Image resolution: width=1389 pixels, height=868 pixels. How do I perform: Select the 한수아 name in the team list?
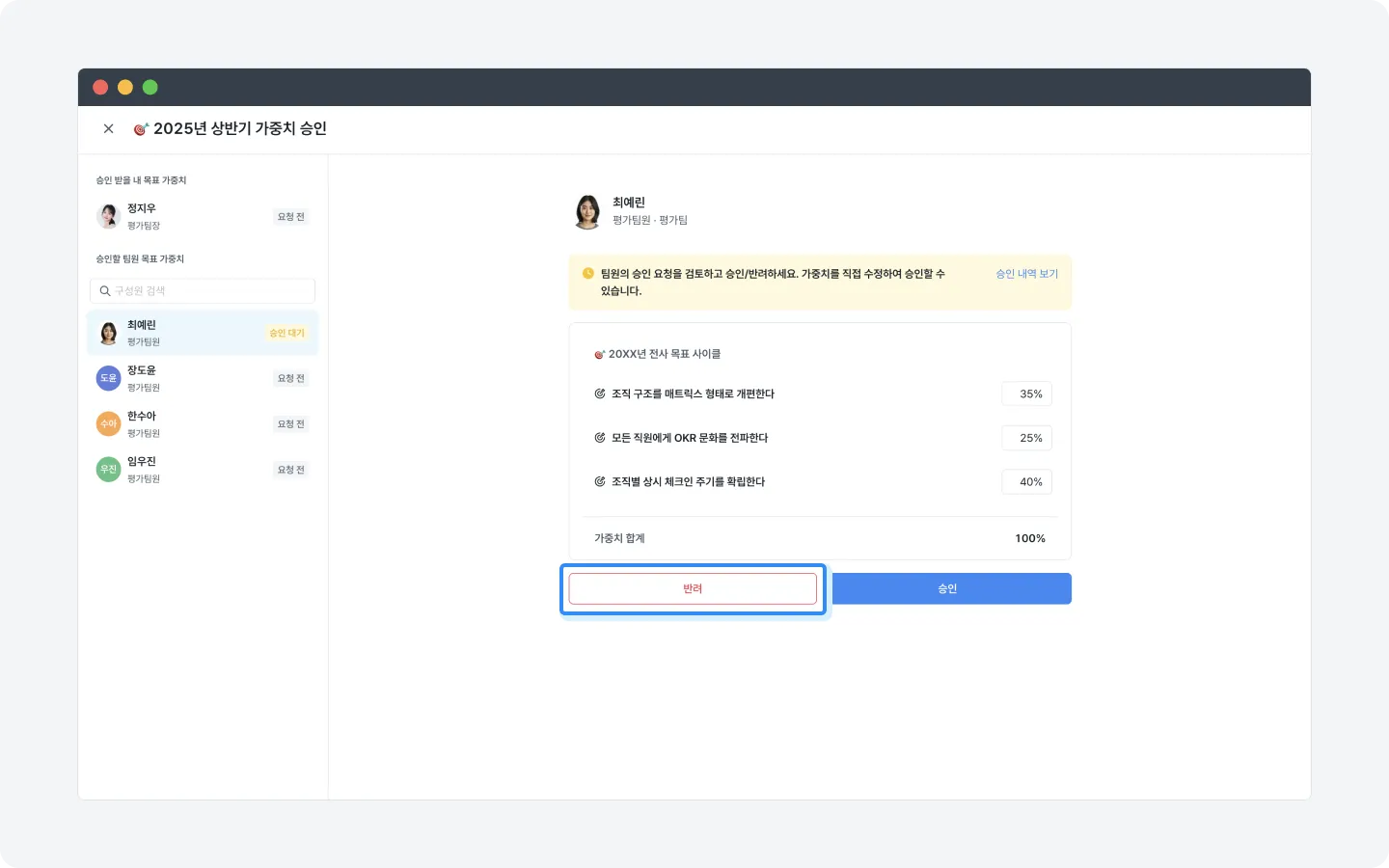click(142, 416)
